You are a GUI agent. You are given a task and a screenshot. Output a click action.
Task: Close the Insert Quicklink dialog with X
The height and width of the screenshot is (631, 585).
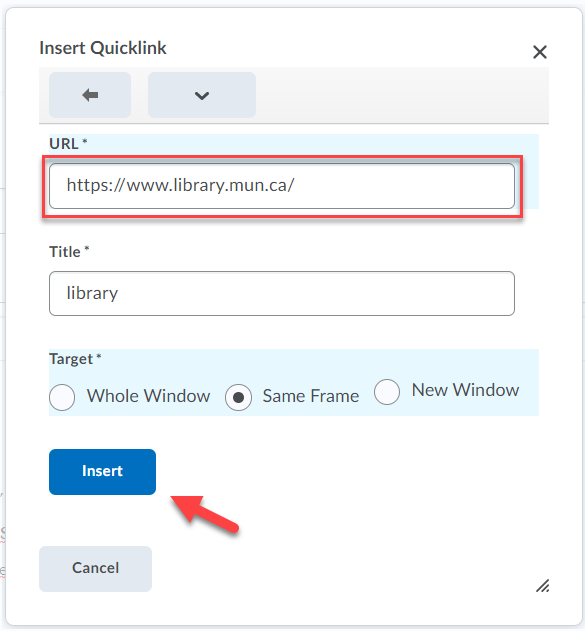click(540, 52)
